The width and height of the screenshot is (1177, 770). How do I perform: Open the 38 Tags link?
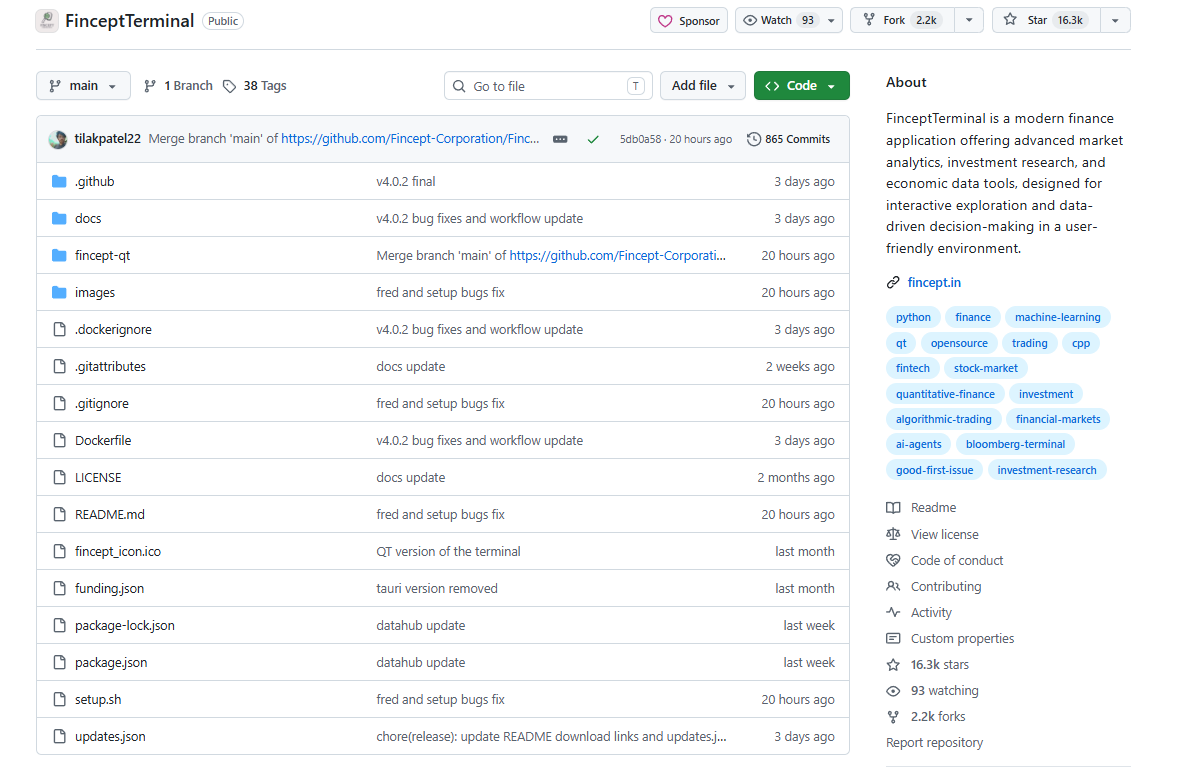pos(255,86)
